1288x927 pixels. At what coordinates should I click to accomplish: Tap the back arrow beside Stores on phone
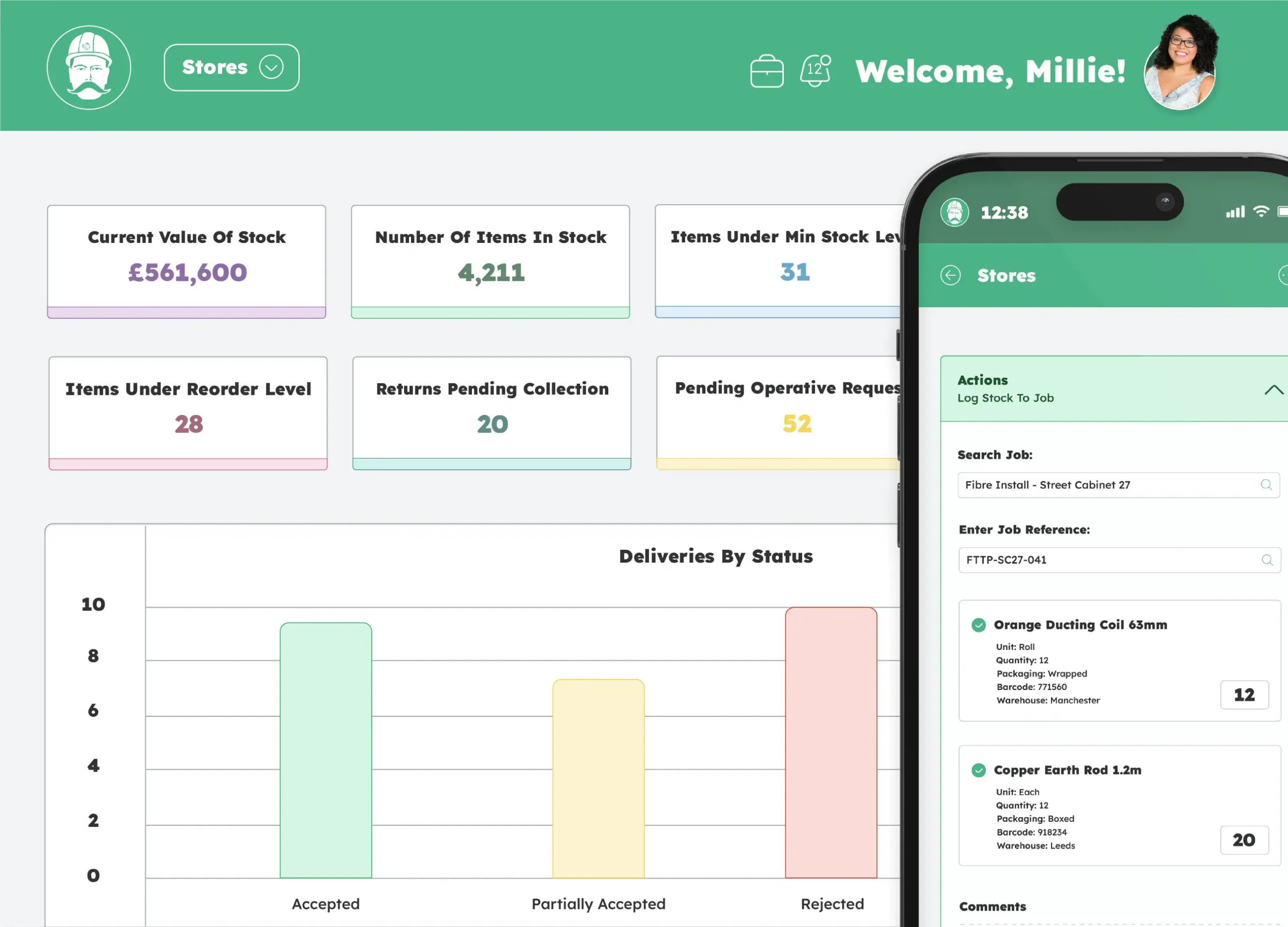(x=951, y=275)
